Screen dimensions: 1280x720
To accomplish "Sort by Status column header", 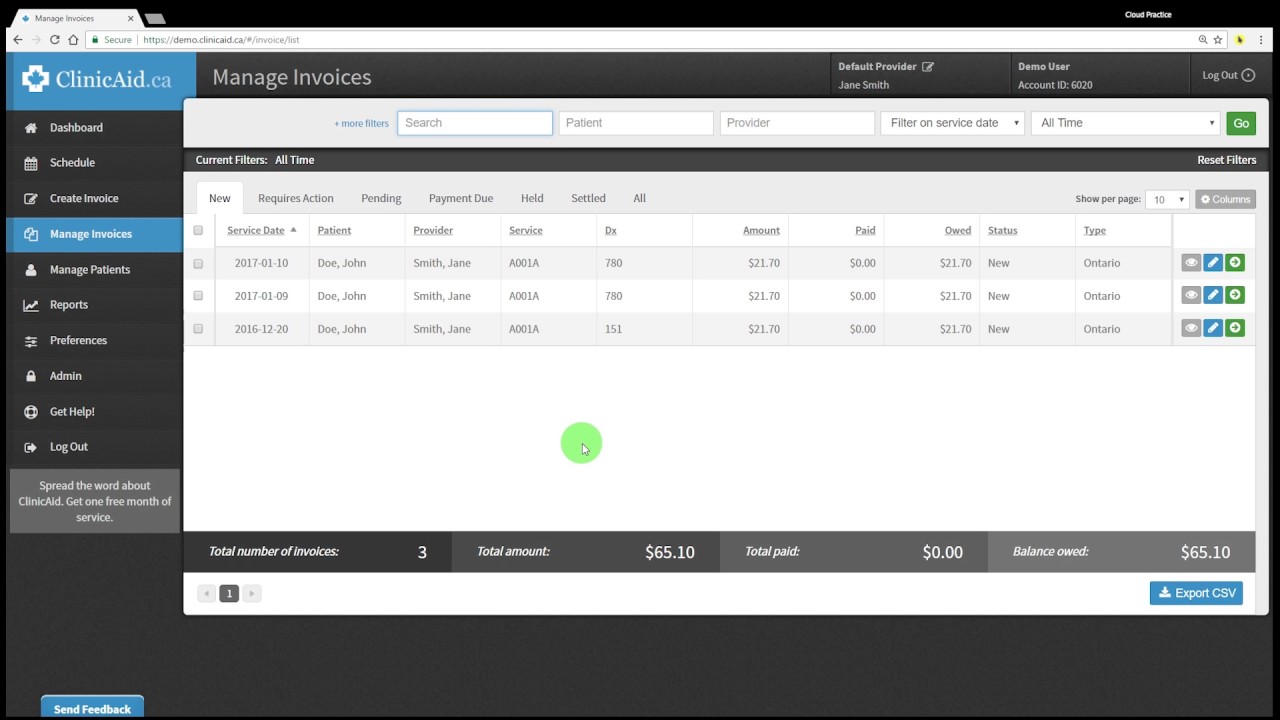I will (1002, 230).
